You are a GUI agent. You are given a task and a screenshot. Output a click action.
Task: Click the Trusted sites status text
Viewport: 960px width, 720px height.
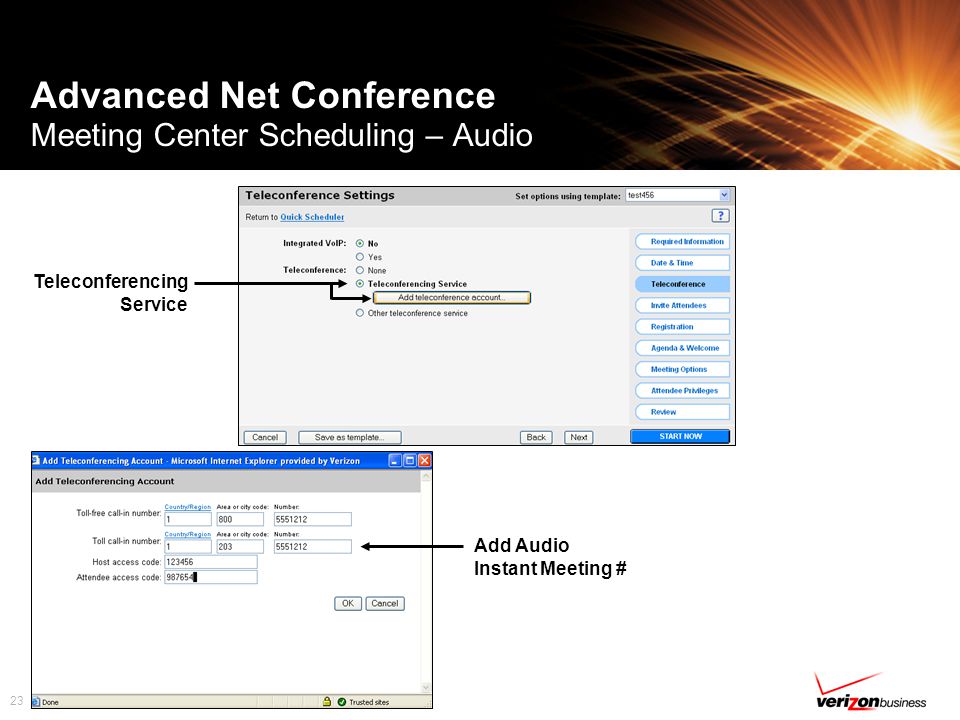click(x=369, y=702)
